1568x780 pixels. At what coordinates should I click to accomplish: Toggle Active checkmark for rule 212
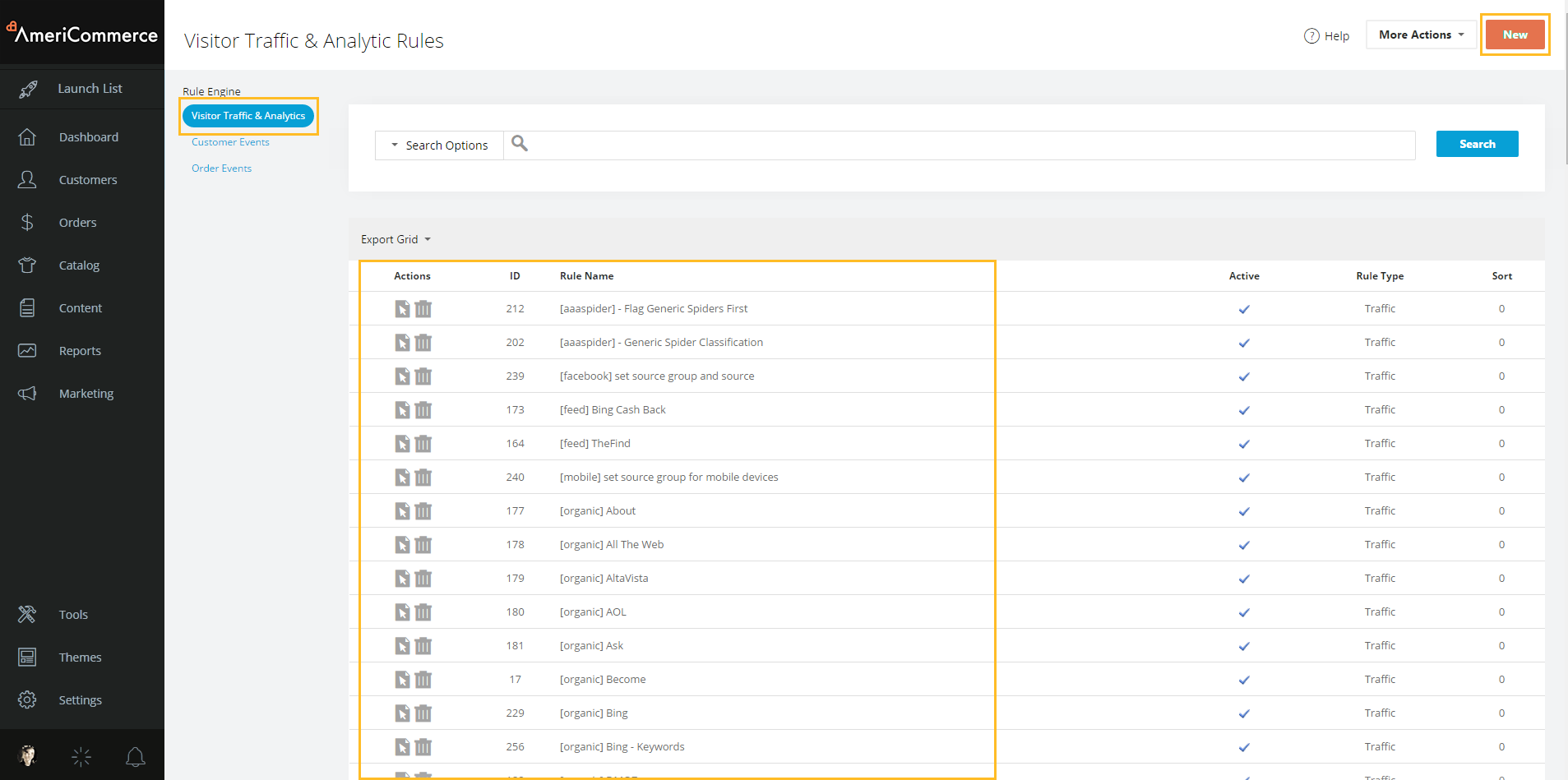click(1244, 309)
